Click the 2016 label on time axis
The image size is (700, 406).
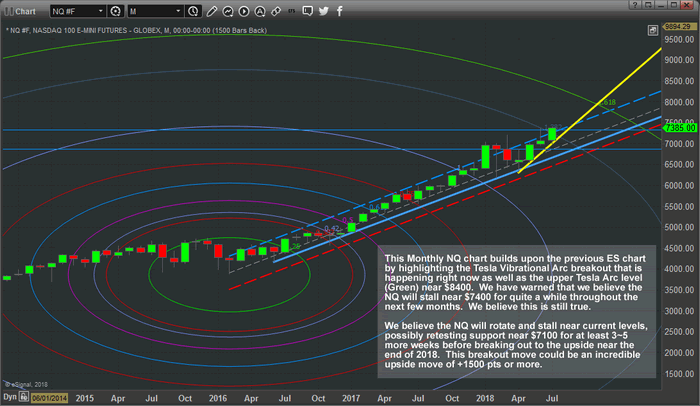(218, 398)
